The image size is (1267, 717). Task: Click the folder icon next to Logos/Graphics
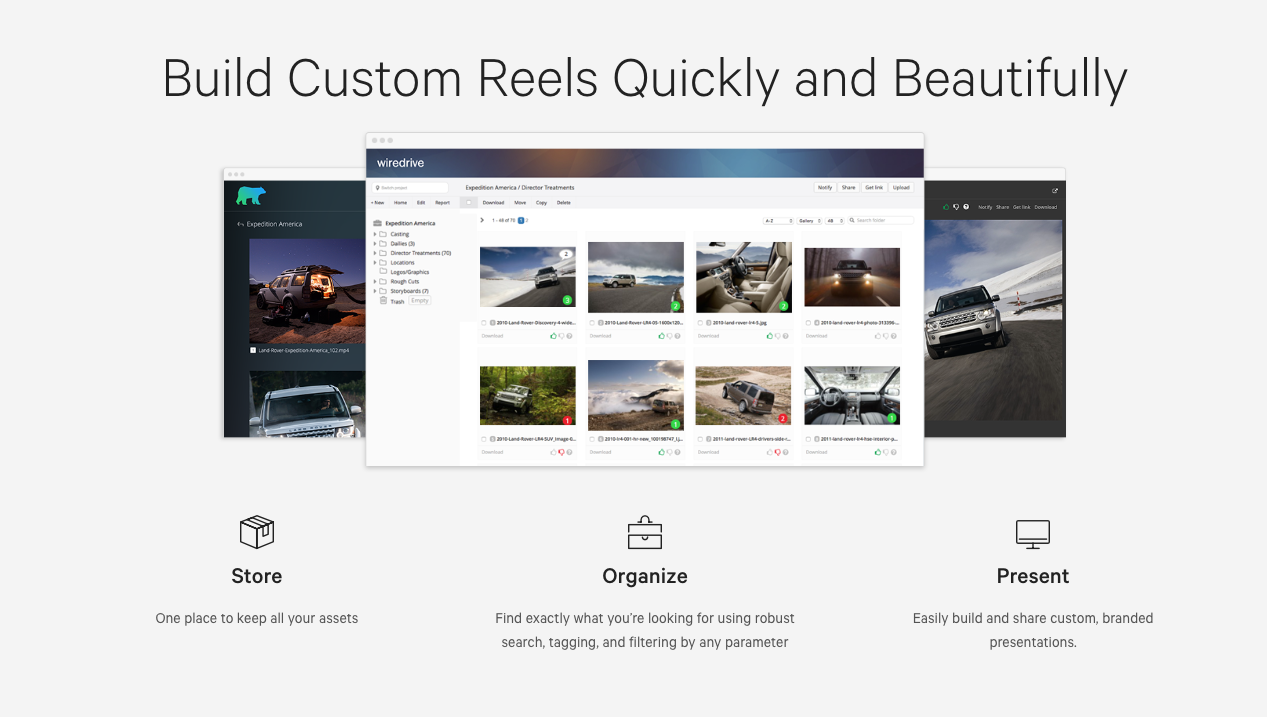383,272
